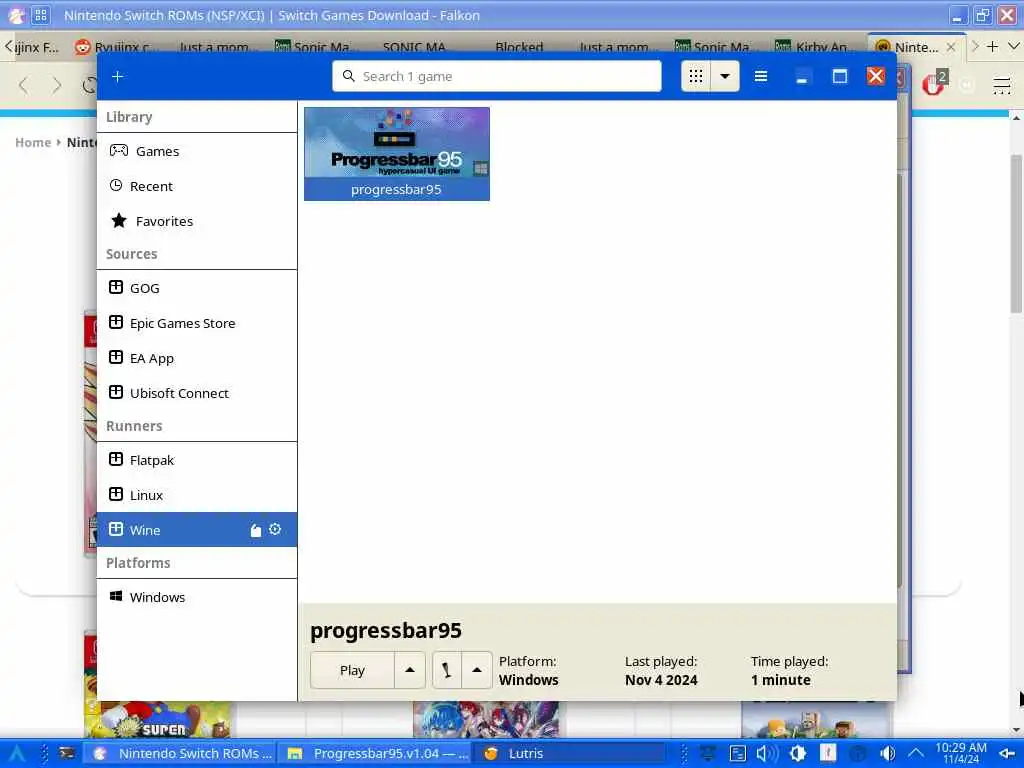Expand the Play button options arrow
Screen dimensions: 1024x768
coord(410,670)
